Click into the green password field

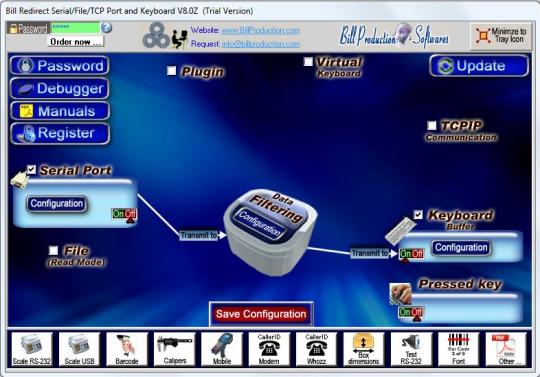click(76, 28)
